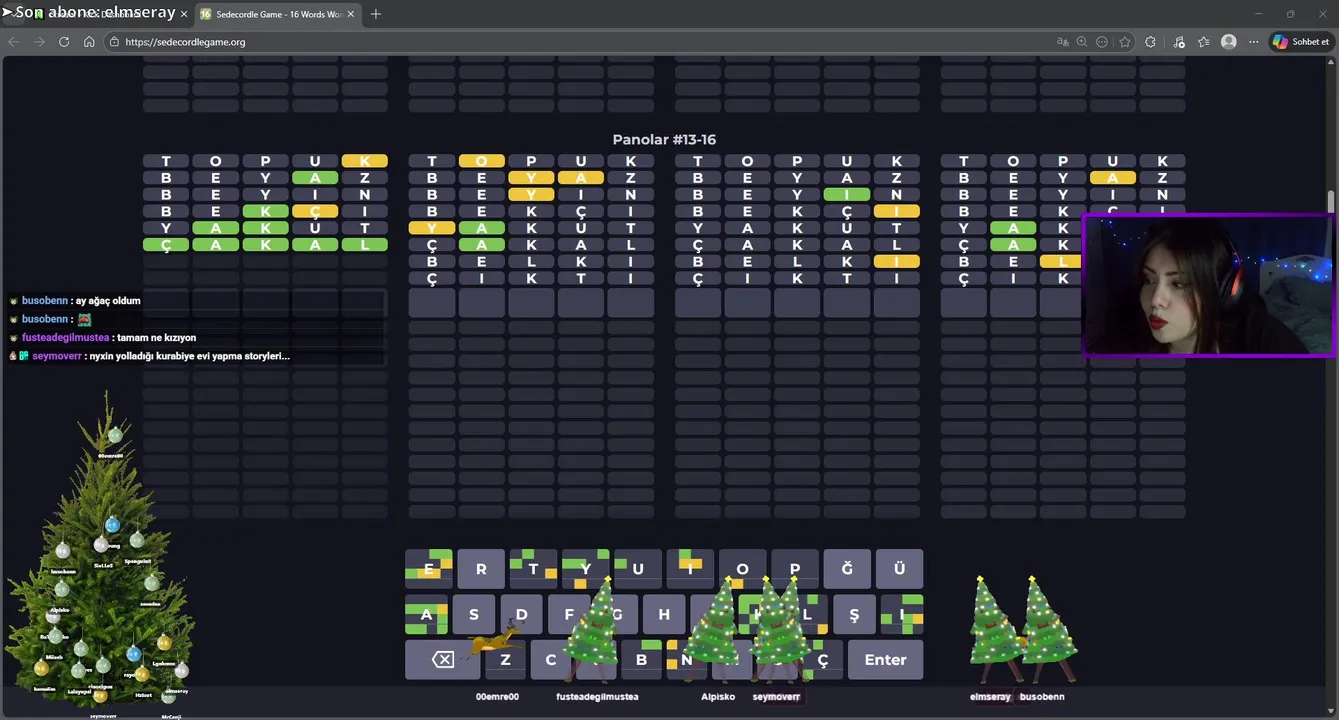Open the browser profile avatar
Screen dimensions: 1339x720
click(x=1229, y=42)
